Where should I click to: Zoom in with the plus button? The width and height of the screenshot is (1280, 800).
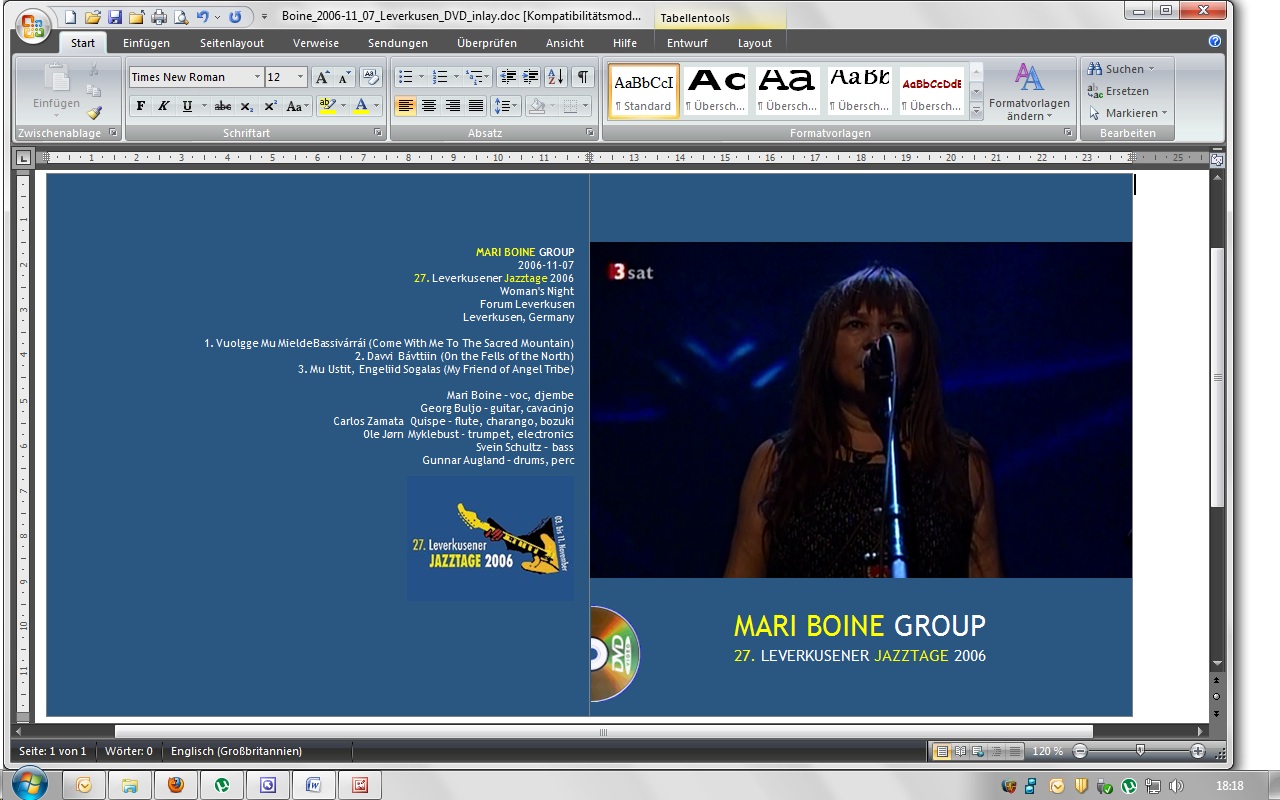1198,751
